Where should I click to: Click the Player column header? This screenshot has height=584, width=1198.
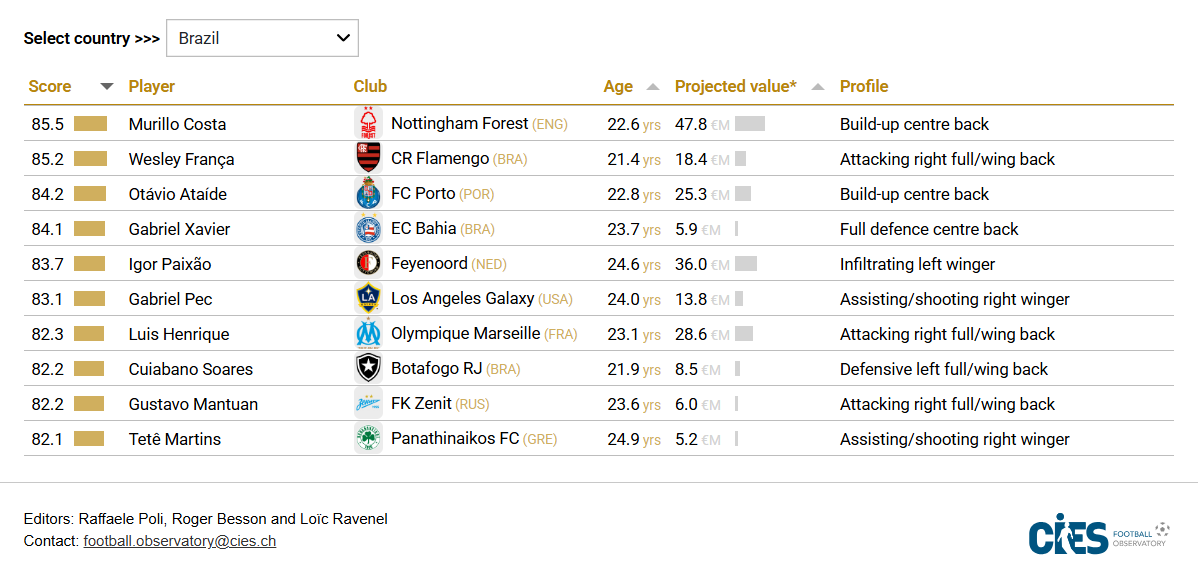[152, 87]
